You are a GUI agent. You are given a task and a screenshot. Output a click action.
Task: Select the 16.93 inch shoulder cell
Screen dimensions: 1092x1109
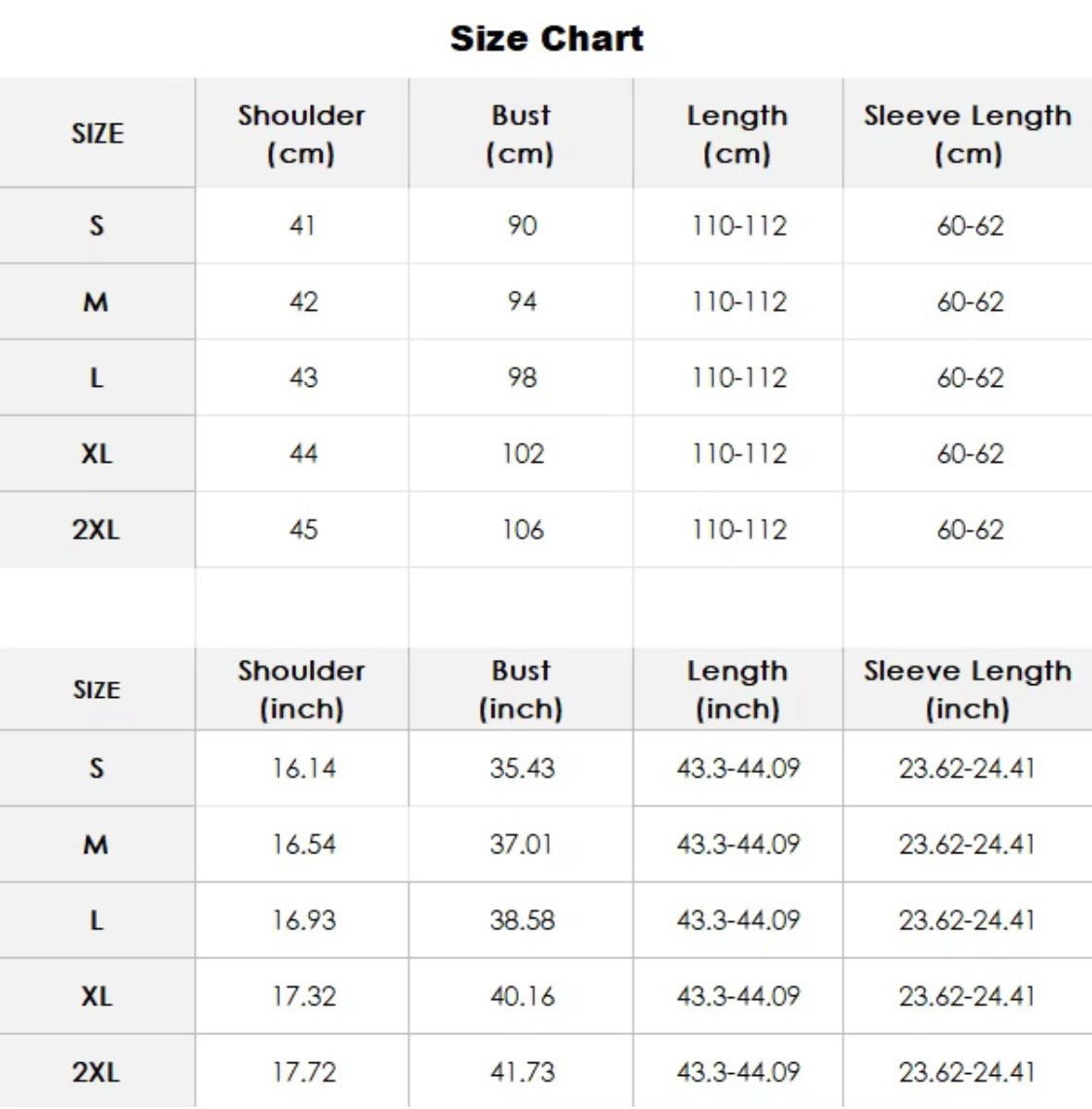pos(303,919)
